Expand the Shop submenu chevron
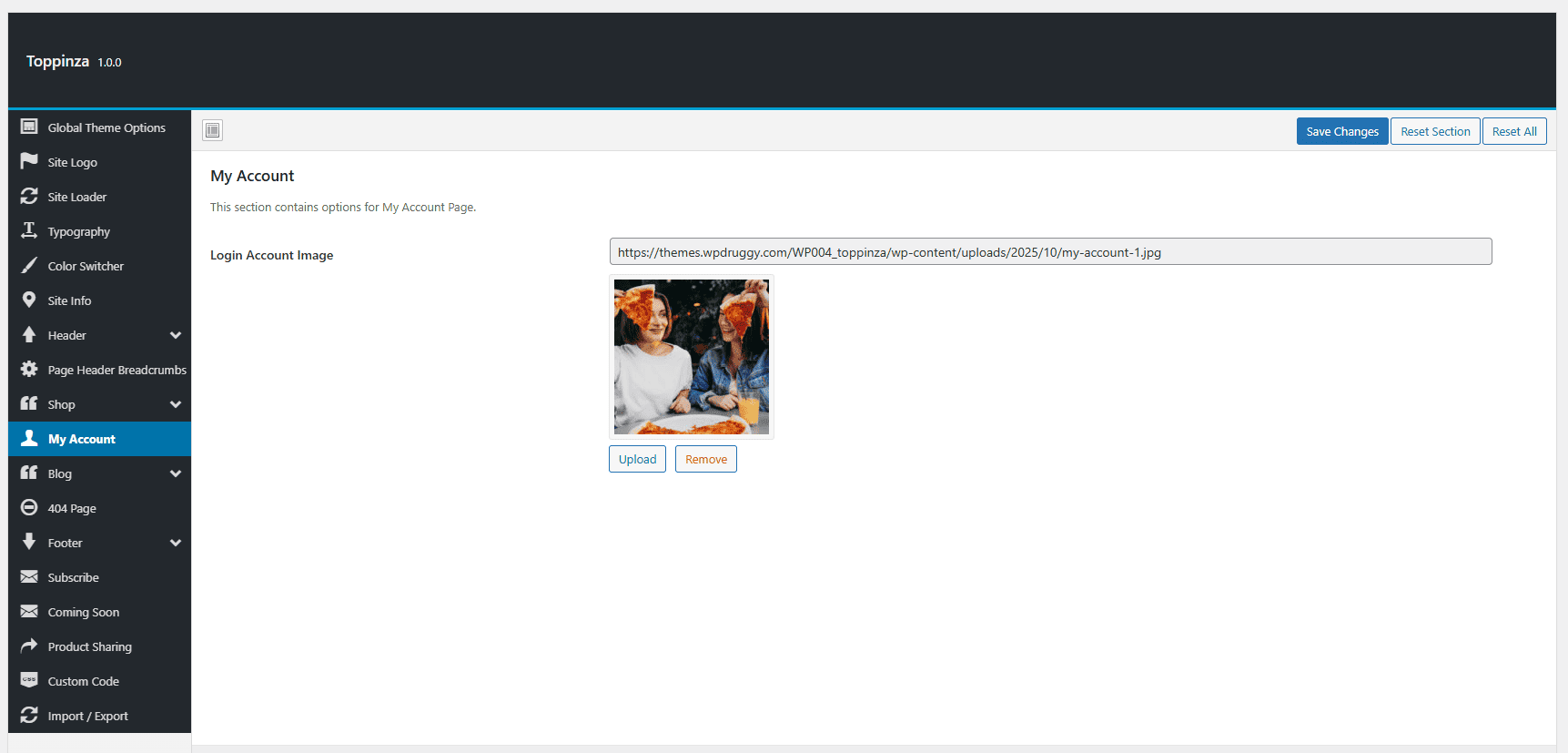Image resolution: width=1568 pixels, height=753 pixels. pos(176,404)
